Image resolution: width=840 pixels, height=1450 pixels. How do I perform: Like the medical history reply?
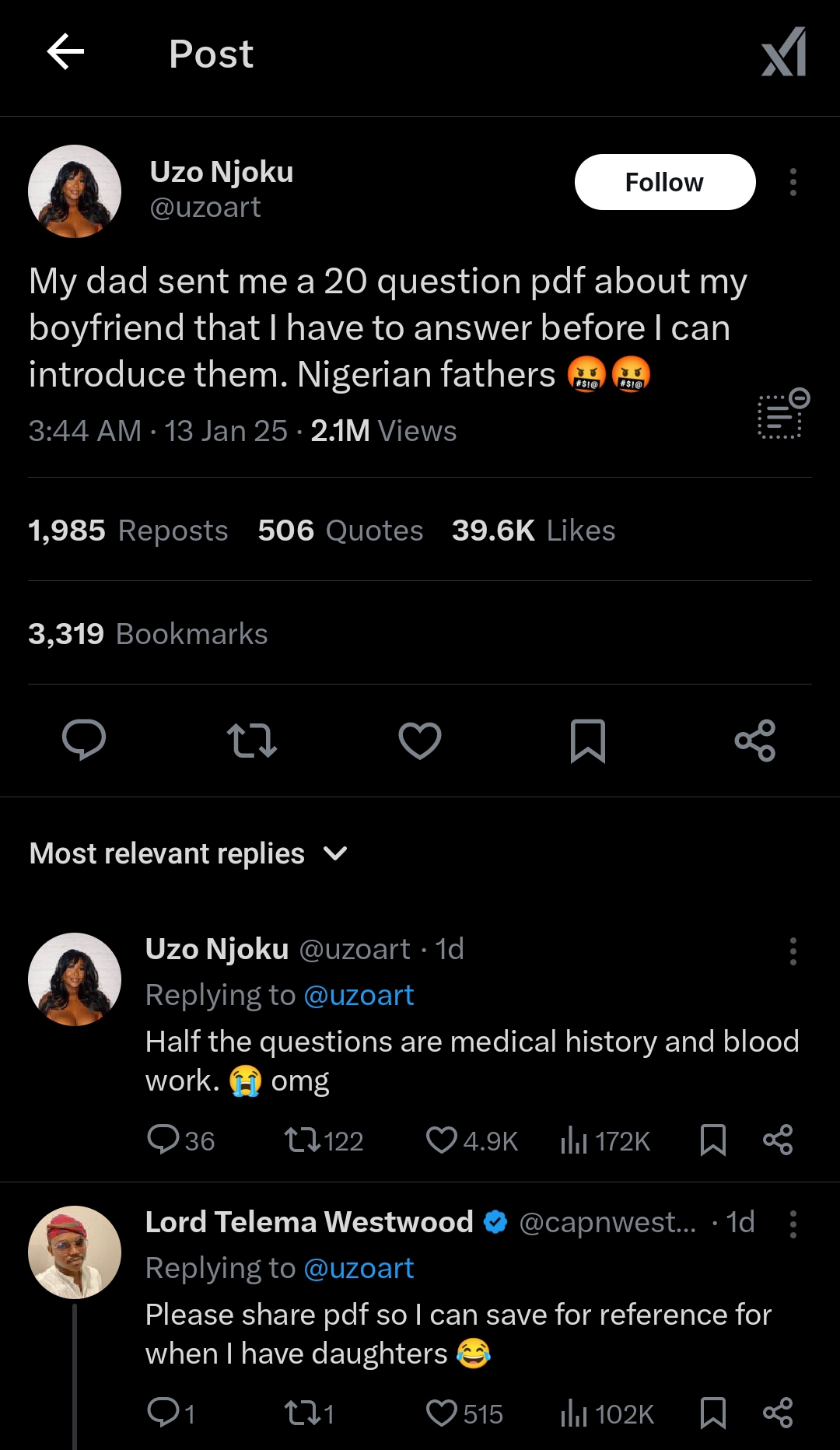tap(442, 1140)
